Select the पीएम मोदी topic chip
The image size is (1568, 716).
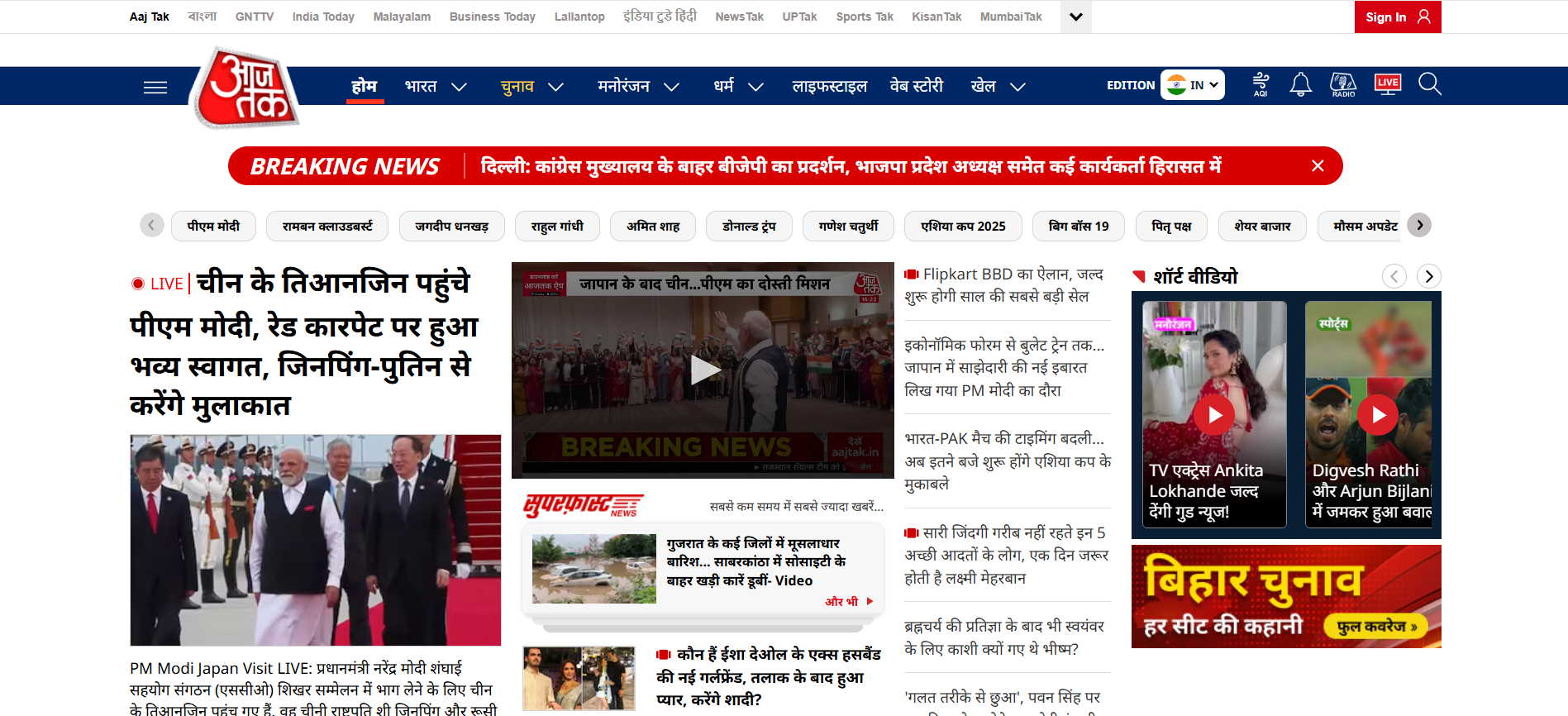213,226
